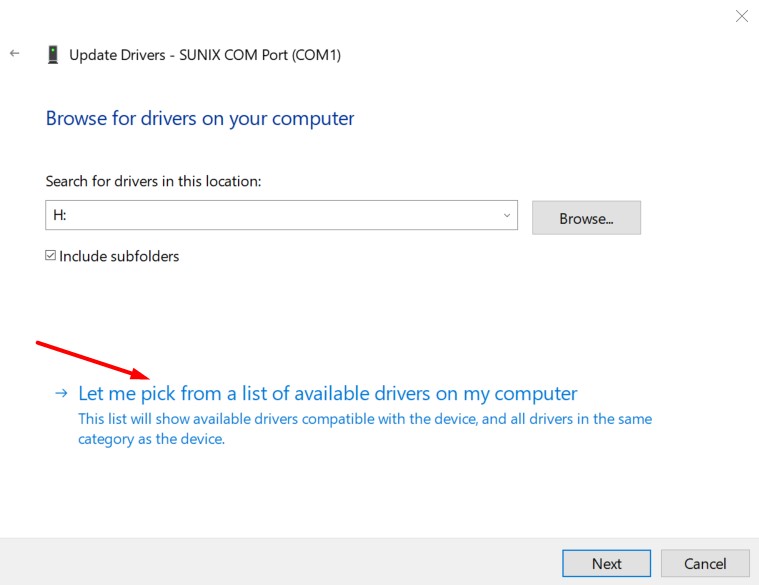Screen dimensions: 759x585
Task: Click the red annotation arrow
Action: 93,361
